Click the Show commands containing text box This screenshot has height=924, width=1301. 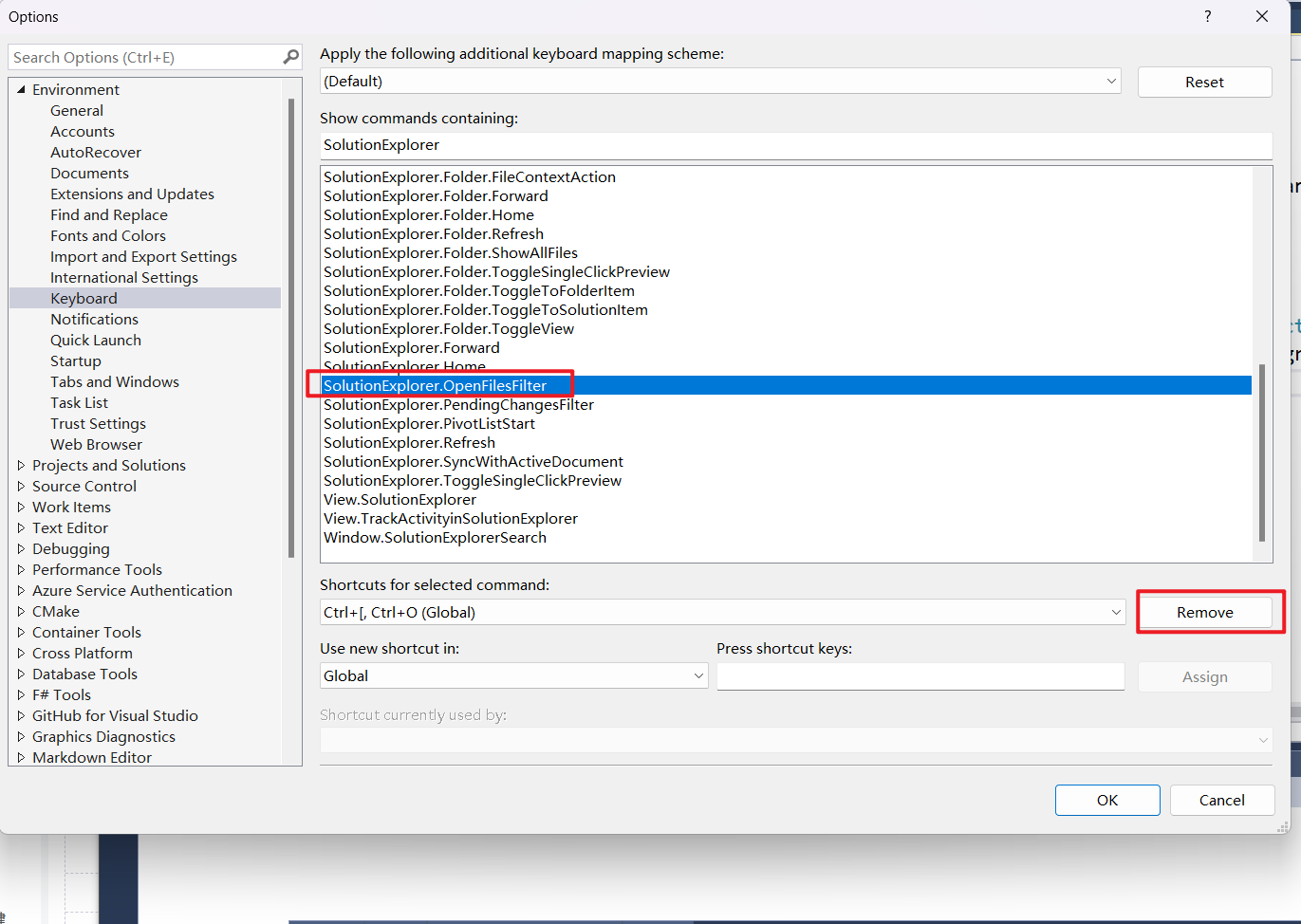795,145
